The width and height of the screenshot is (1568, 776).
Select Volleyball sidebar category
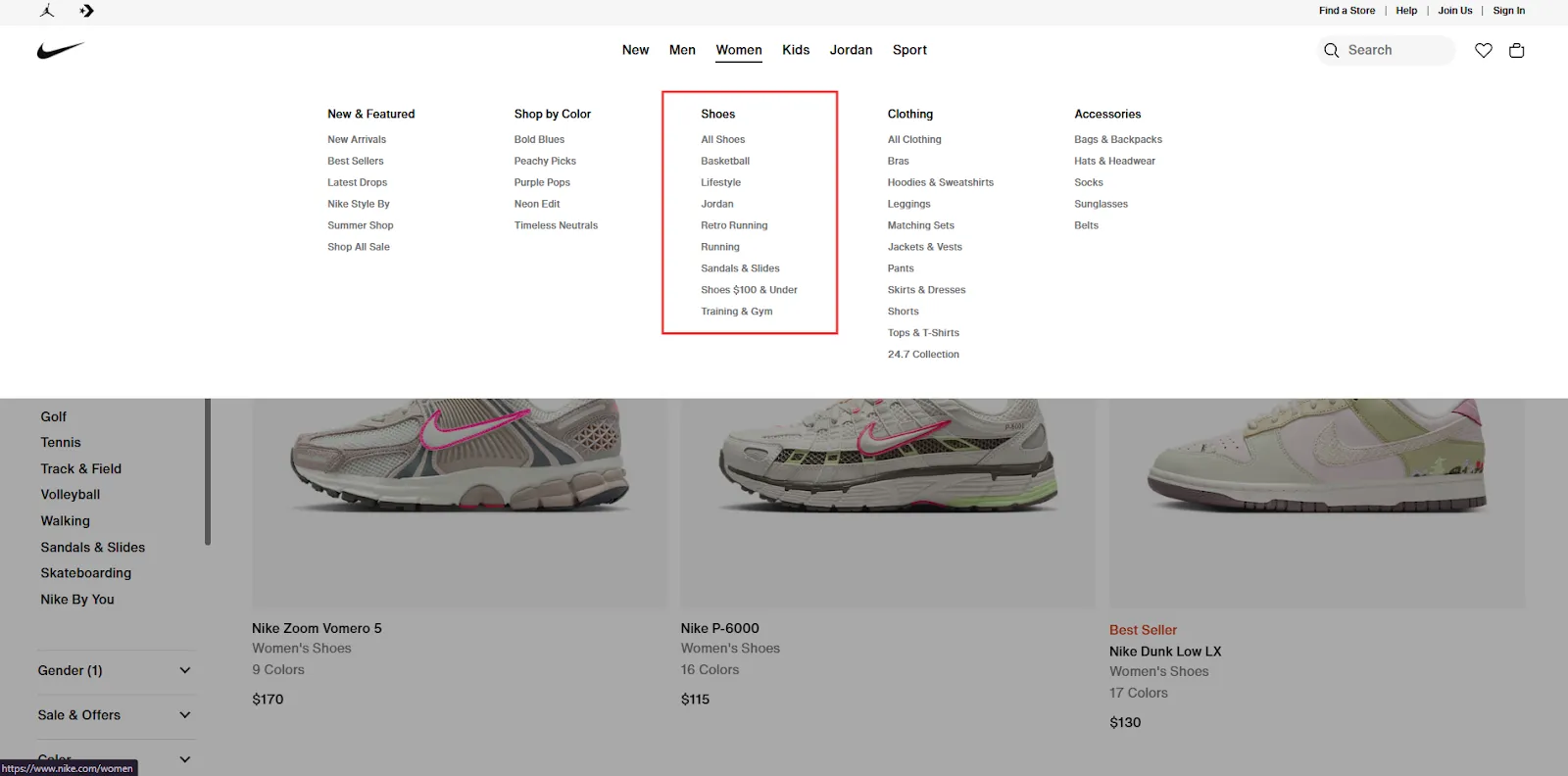71,495
